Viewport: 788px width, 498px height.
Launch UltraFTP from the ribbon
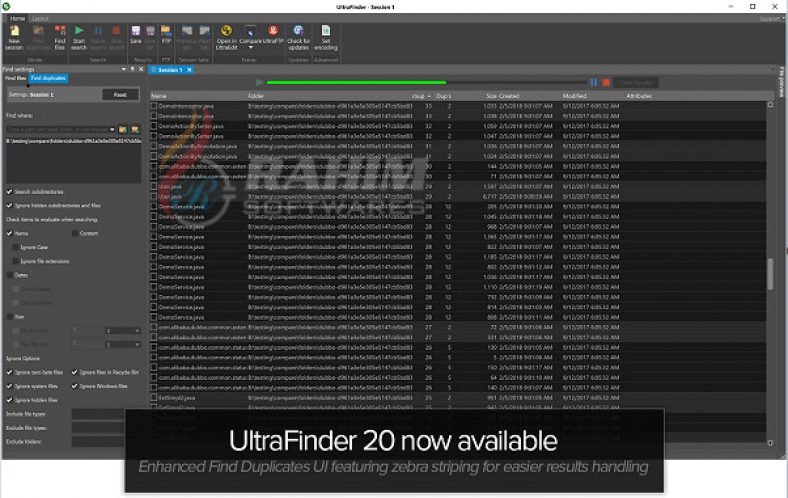pyautogui.click(x=273, y=35)
